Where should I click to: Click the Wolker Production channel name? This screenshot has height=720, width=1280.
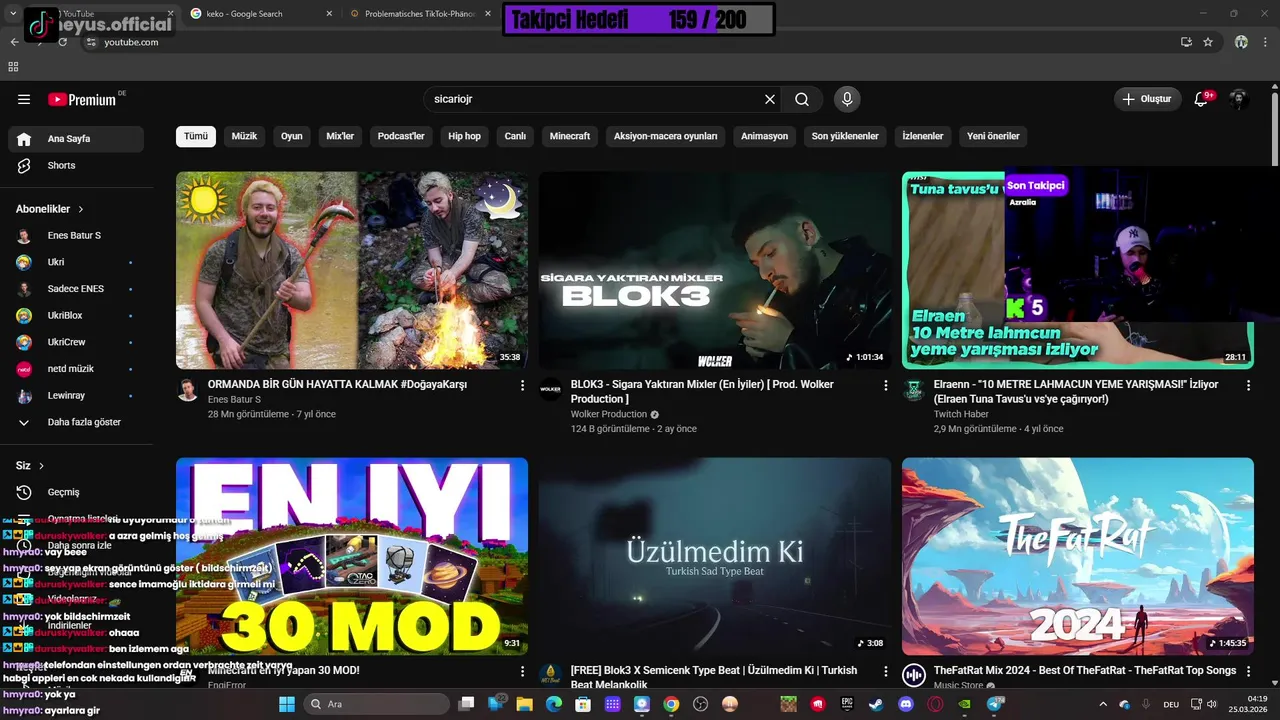[x=609, y=414]
